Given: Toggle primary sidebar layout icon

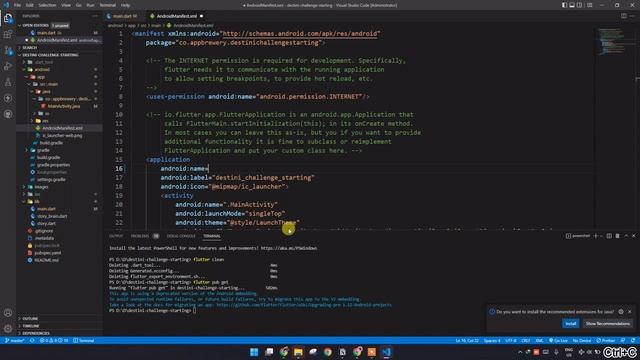Looking at the screenshot, I should 564,5.
